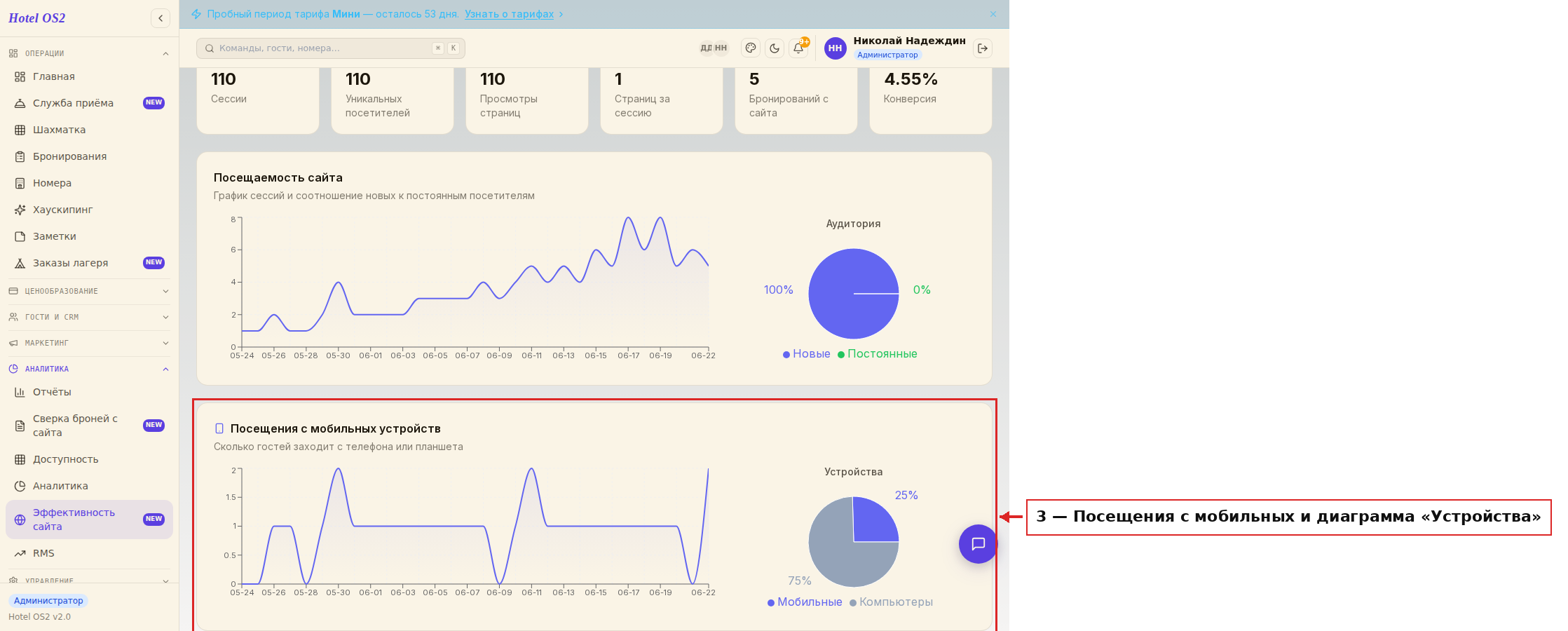Expand the Гости и CRM section

tap(89, 317)
